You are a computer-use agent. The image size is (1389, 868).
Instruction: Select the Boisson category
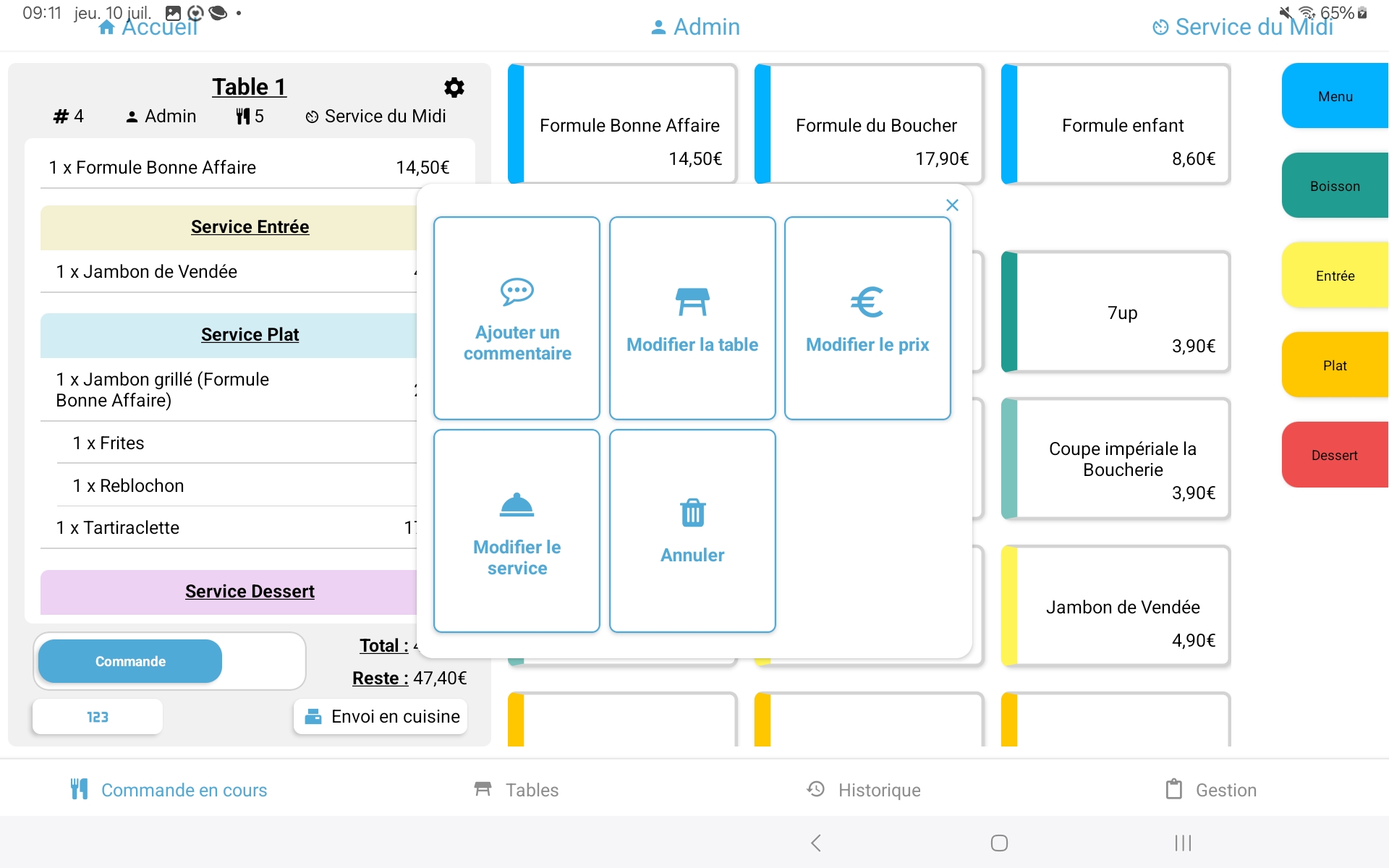point(1335,185)
